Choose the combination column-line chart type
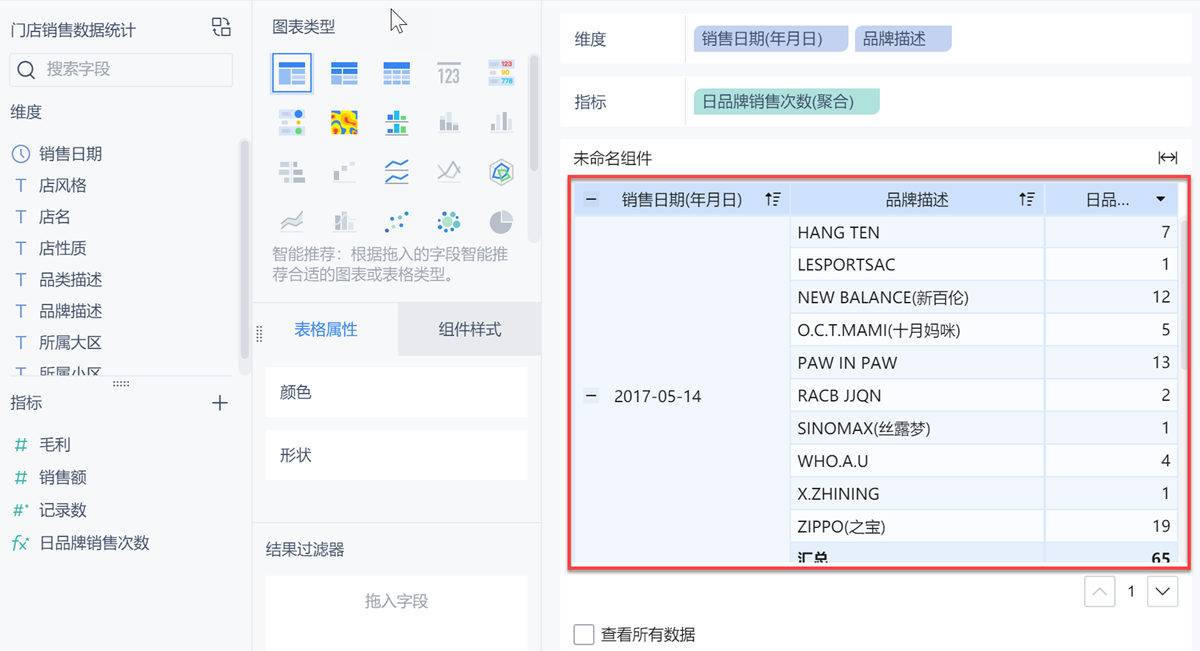The image size is (1200, 651). (344, 221)
